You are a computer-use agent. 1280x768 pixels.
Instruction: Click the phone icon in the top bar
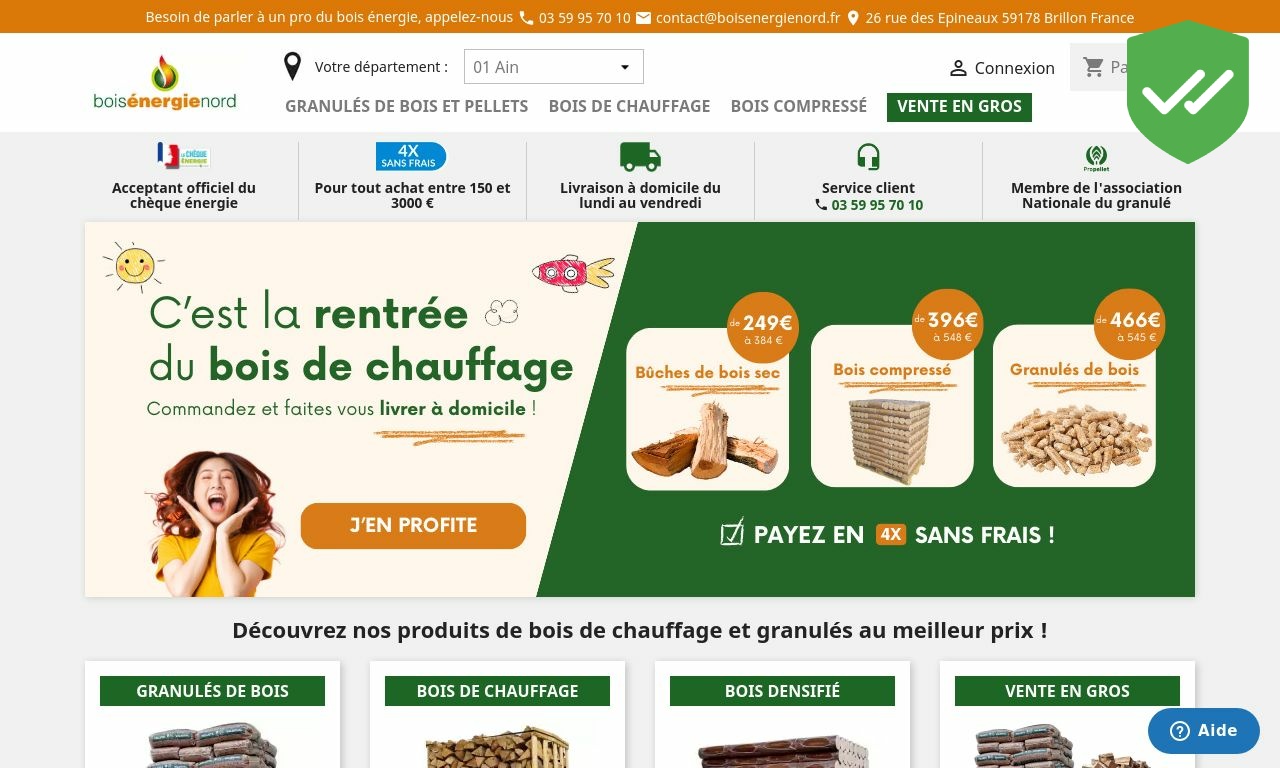[526, 18]
